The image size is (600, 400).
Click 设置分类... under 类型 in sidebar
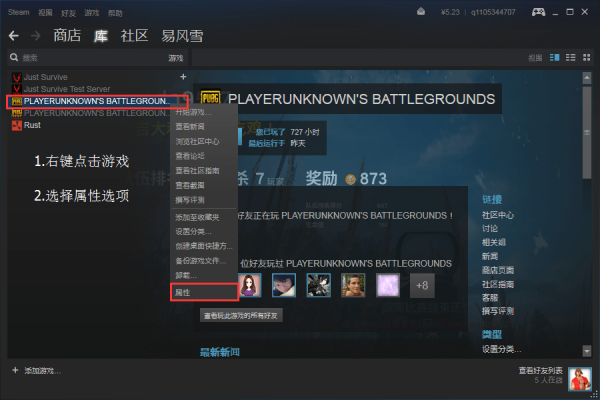pyautogui.click(x=502, y=349)
